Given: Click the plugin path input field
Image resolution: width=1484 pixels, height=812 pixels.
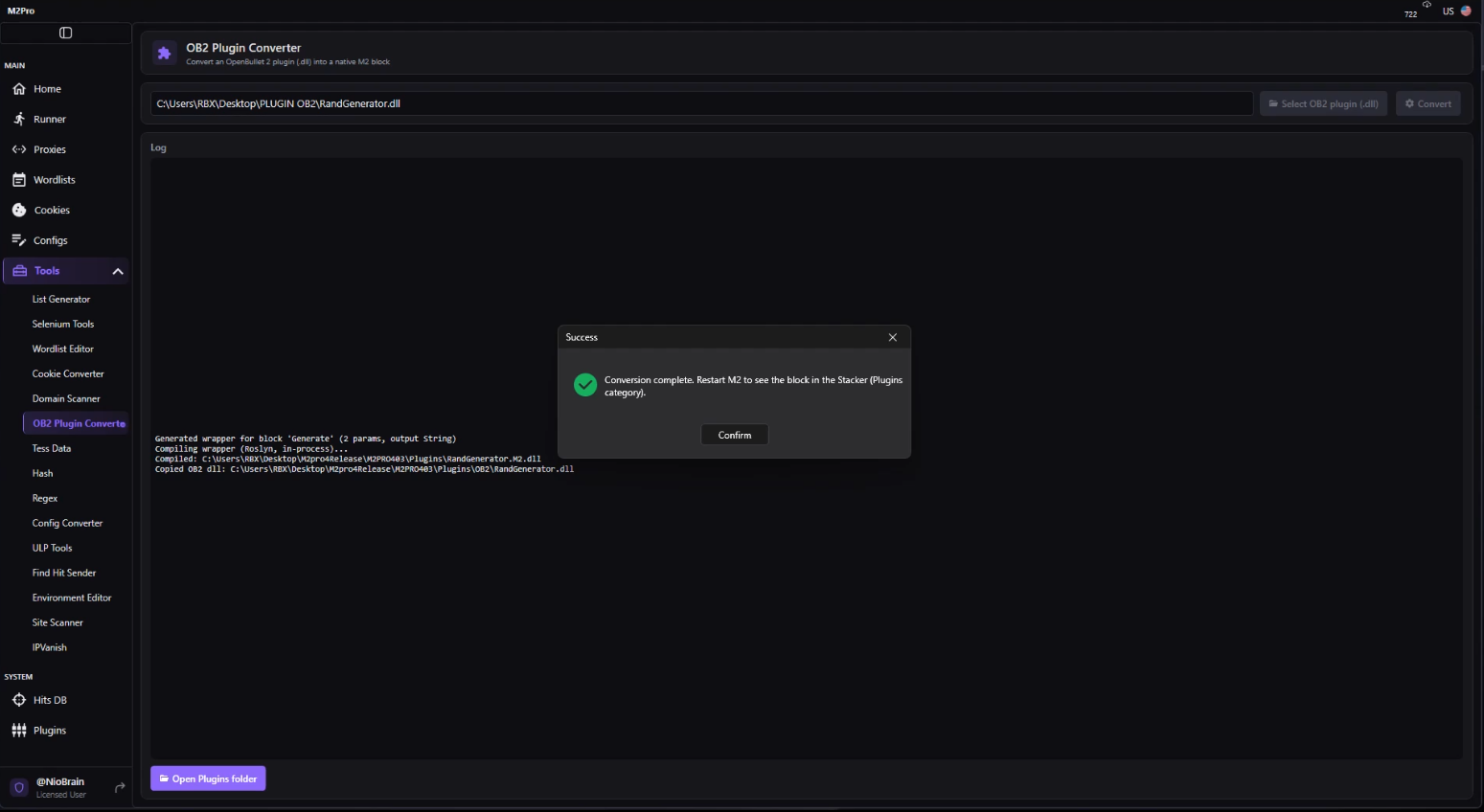Looking at the screenshot, I should 701,103.
